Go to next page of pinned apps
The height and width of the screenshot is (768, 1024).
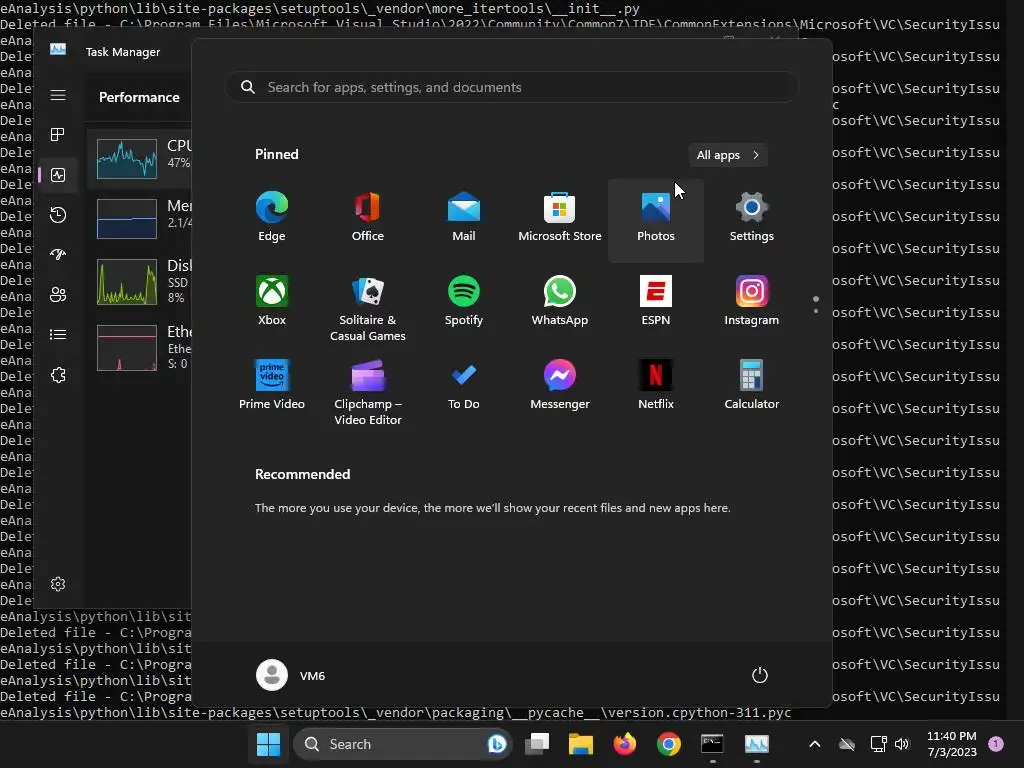coord(816,311)
